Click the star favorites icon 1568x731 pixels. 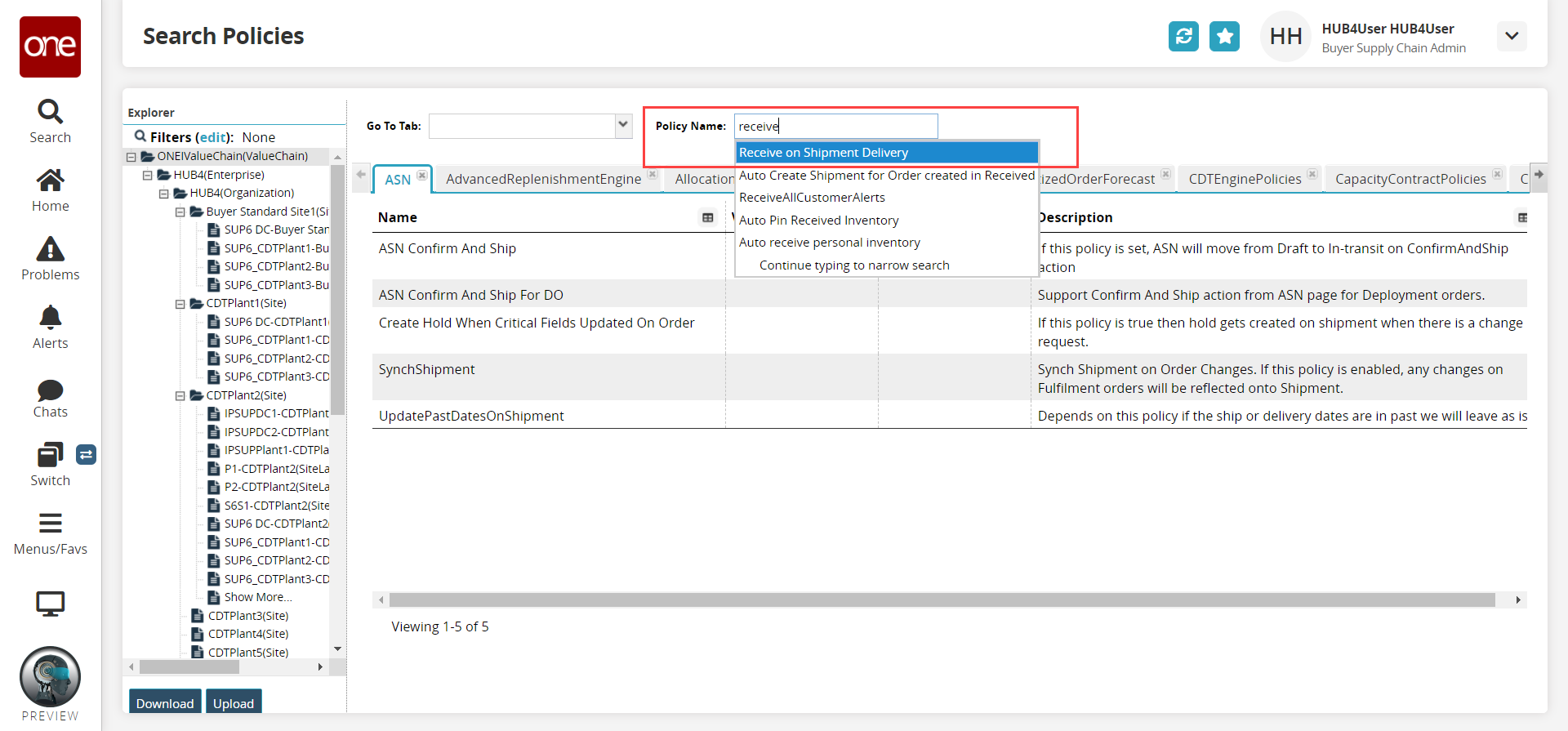pos(1224,36)
